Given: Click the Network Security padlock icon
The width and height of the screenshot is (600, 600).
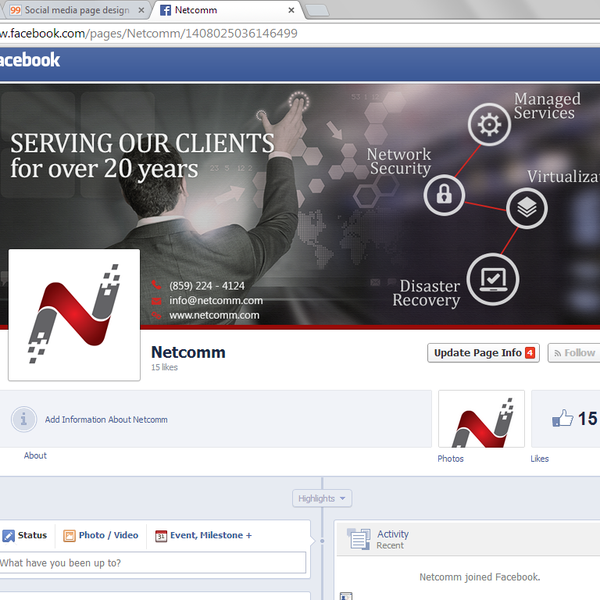Looking at the screenshot, I should tap(444, 195).
